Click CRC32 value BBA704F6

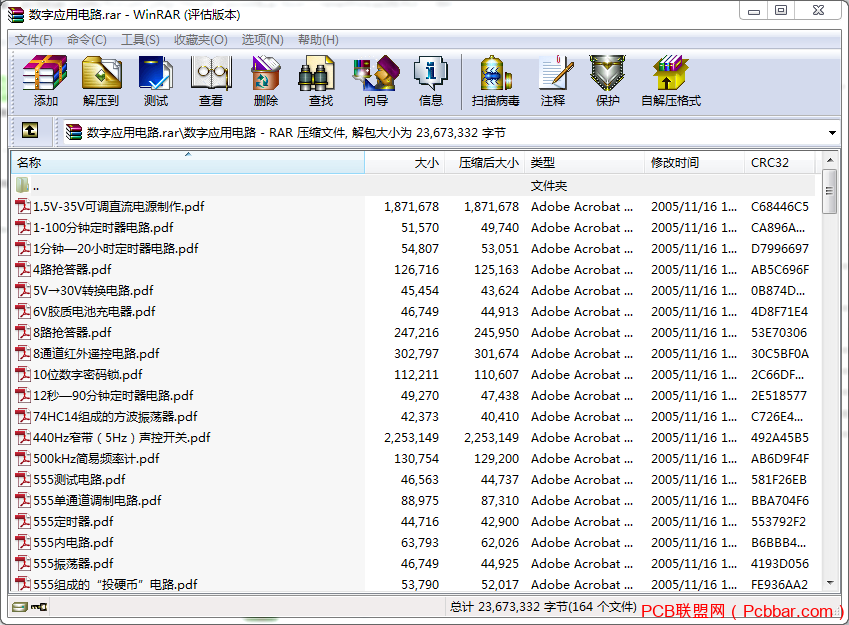point(780,500)
